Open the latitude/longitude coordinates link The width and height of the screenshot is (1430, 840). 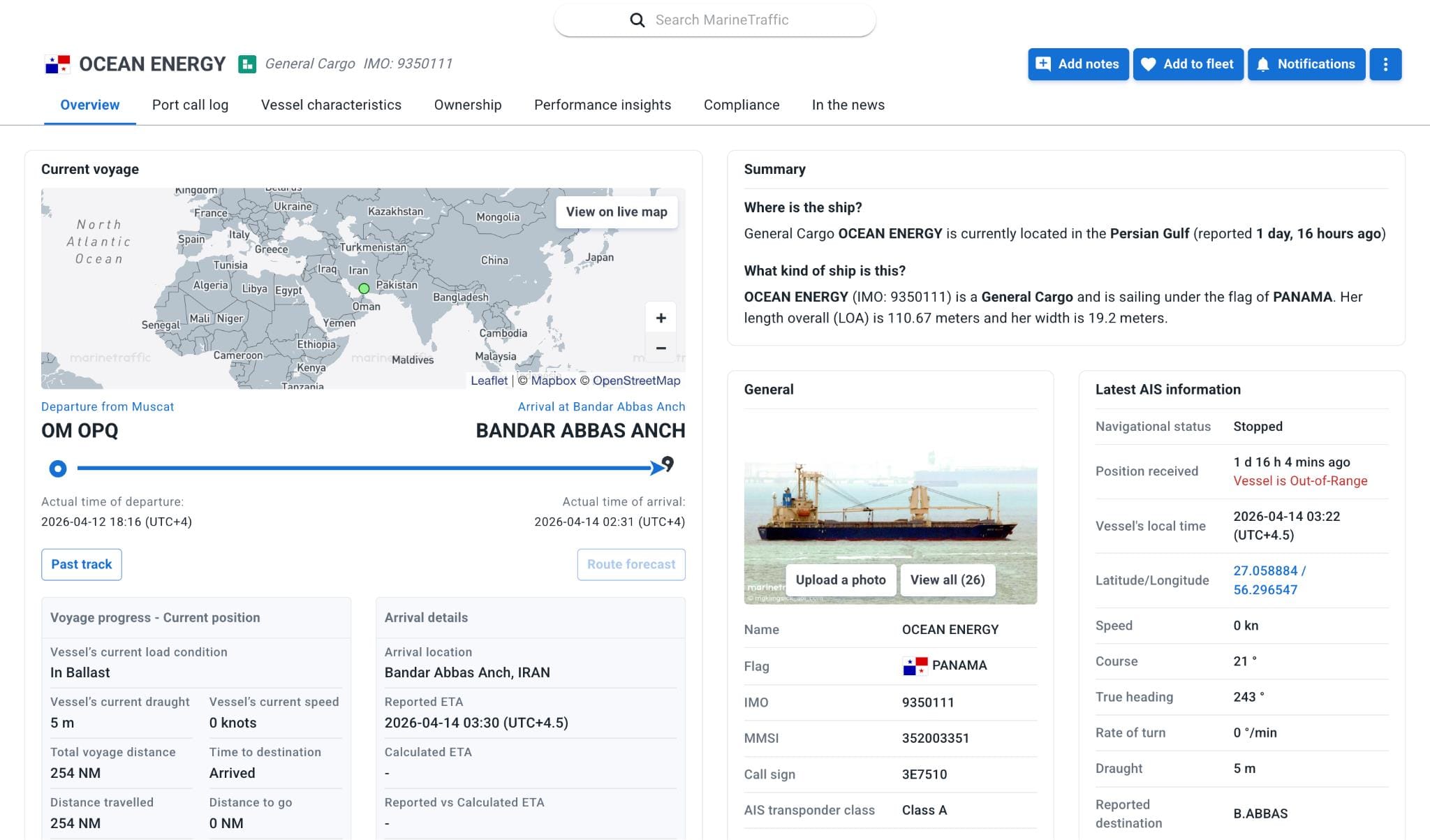[1269, 580]
